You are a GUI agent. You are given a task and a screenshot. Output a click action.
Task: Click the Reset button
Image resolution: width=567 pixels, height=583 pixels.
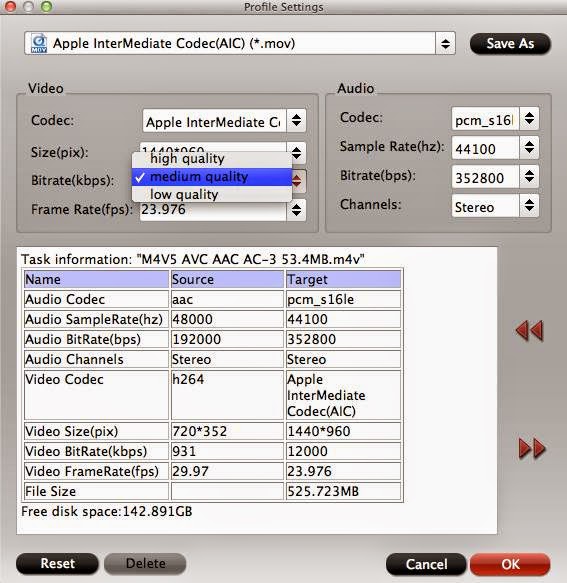(58, 563)
